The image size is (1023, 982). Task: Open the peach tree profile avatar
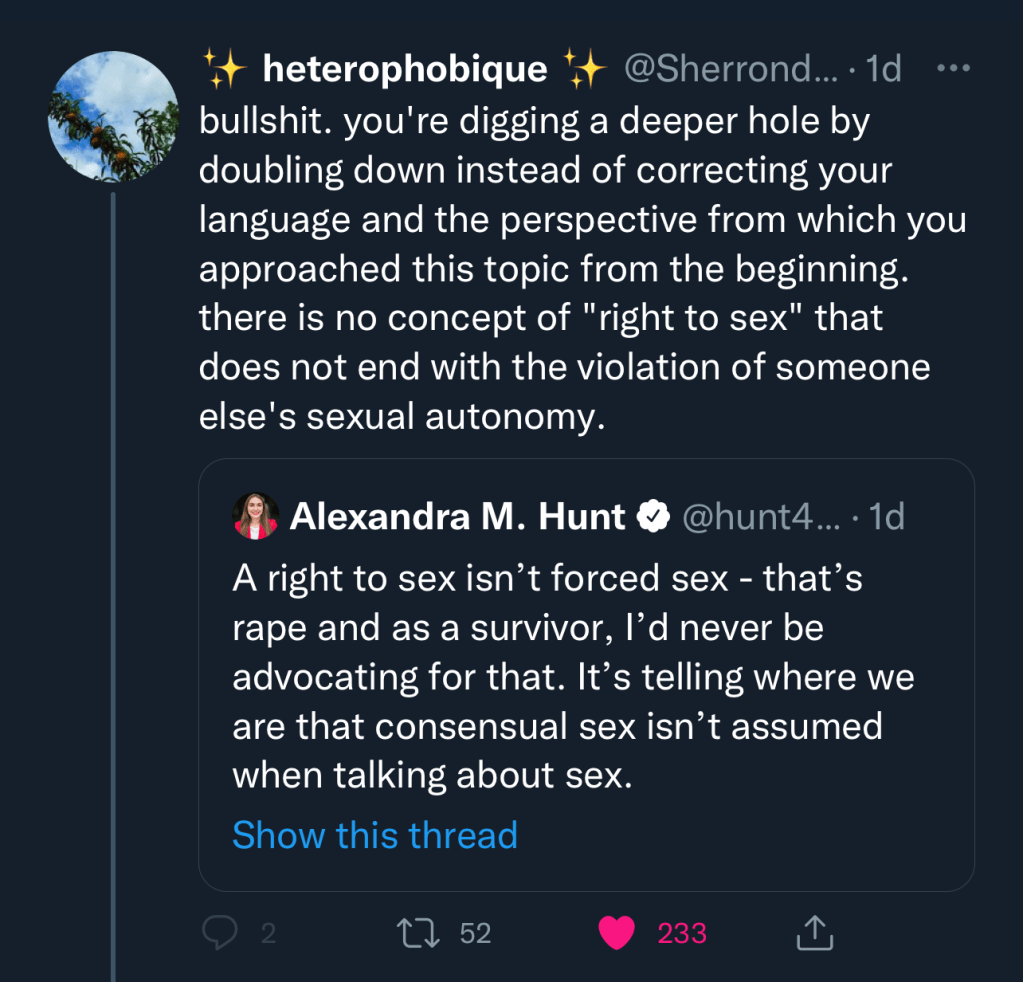(x=113, y=116)
